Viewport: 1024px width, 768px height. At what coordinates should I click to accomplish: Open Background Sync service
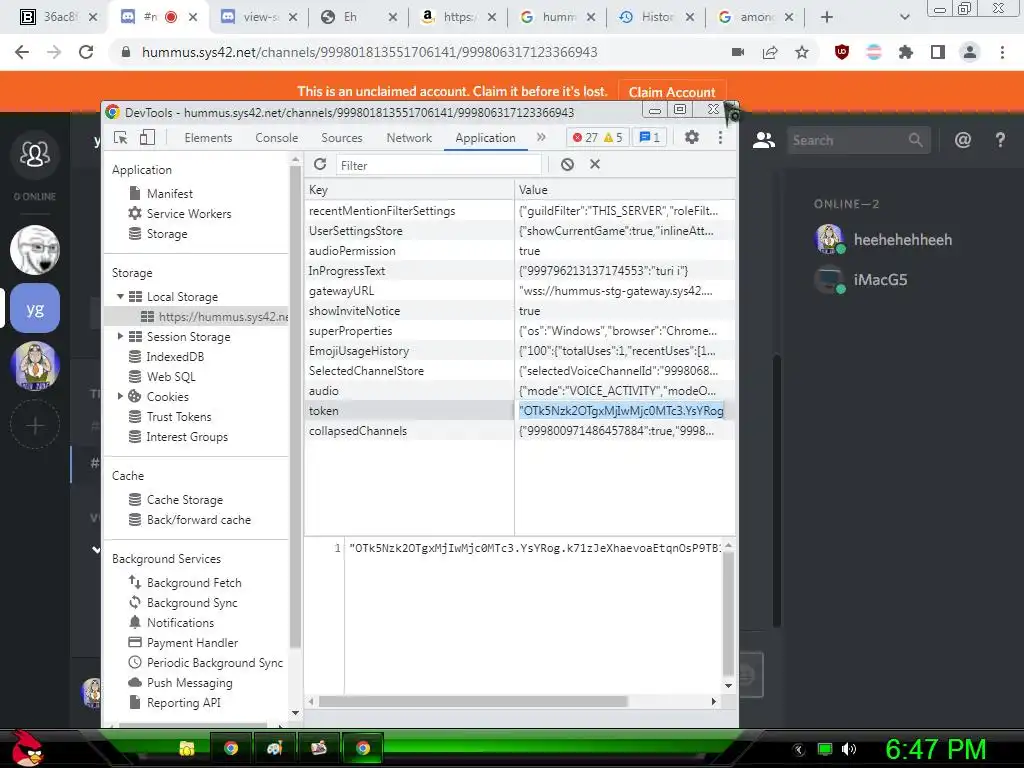191,603
